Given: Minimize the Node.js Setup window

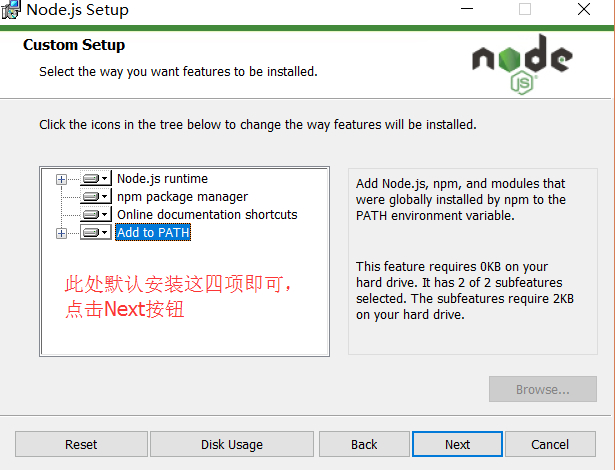Looking at the screenshot, I should 467,10.
